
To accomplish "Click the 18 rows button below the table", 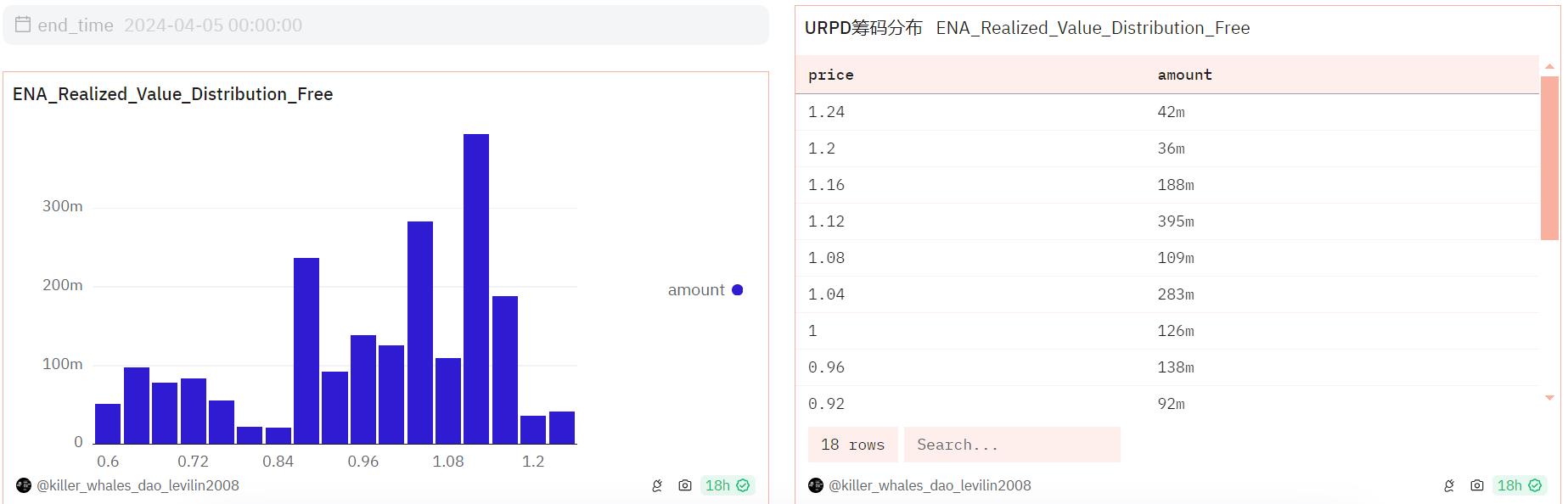I will [852, 445].
